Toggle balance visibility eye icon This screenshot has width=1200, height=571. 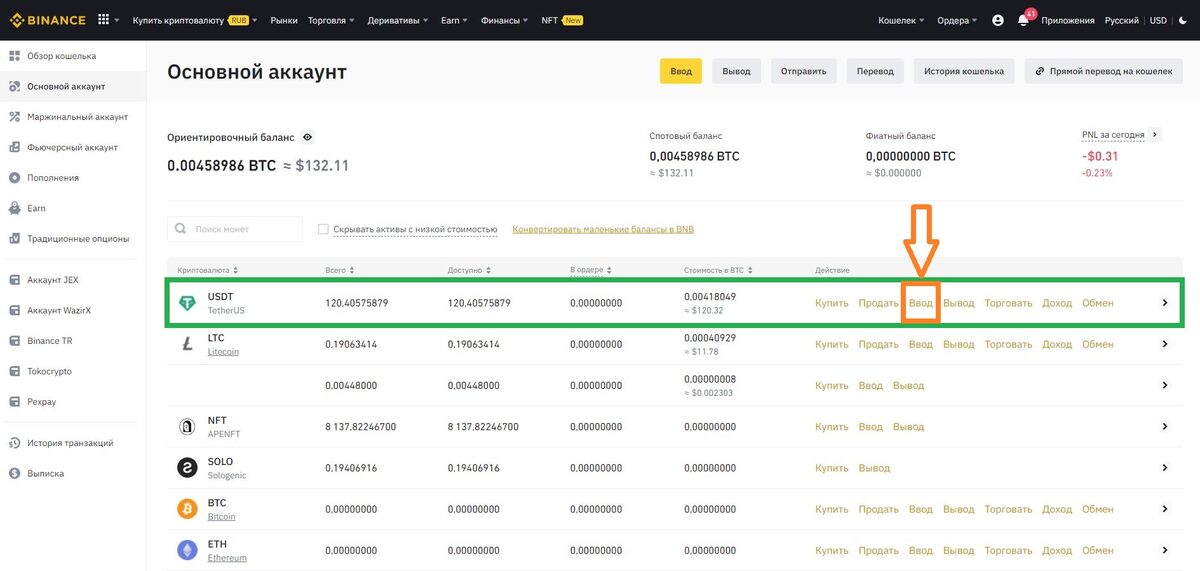[308, 137]
